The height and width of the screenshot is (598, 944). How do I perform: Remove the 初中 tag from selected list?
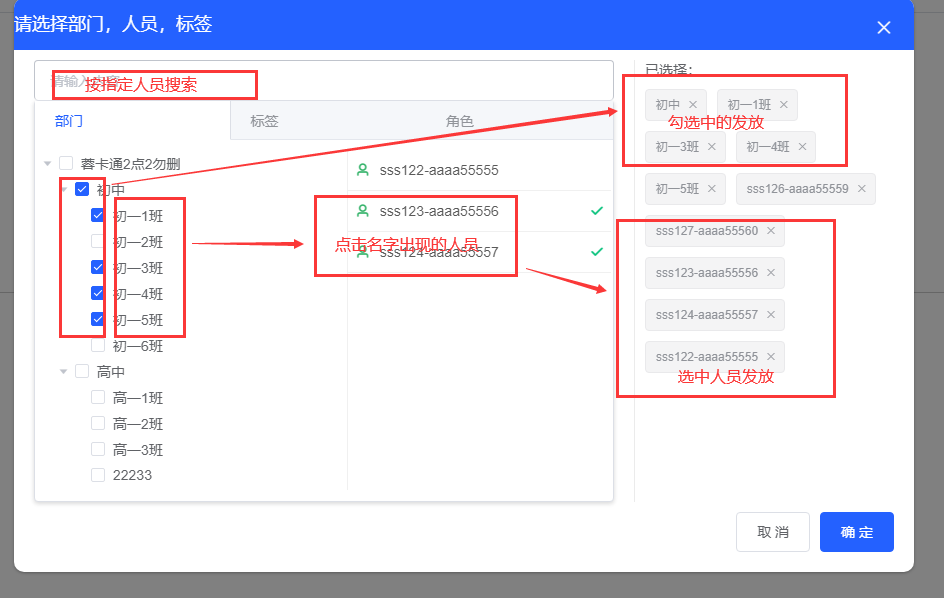coord(693,105)
